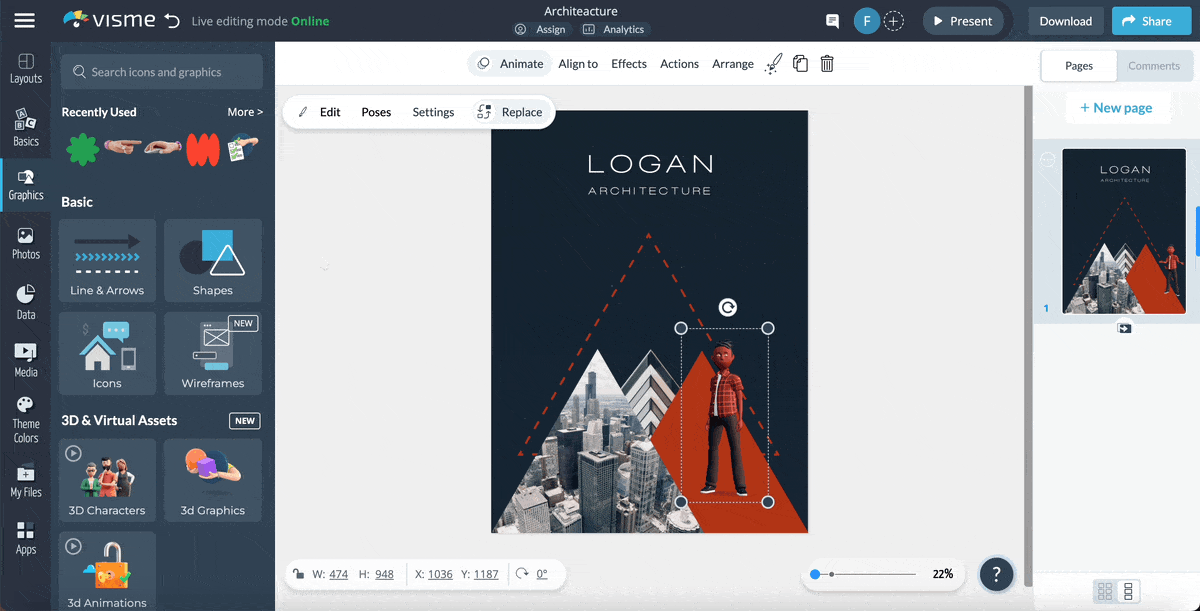Duplicate the selection using the copy icon
The width and height of the screenshot is (1200, 611).
click(x=799, y=63)
